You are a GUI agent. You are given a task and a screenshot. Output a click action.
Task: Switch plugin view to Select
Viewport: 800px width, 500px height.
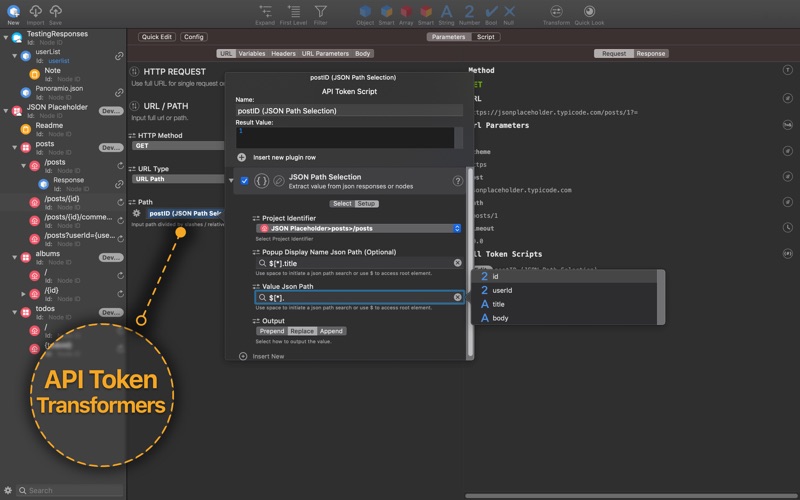pyautogui.click(x=342, y=204)
